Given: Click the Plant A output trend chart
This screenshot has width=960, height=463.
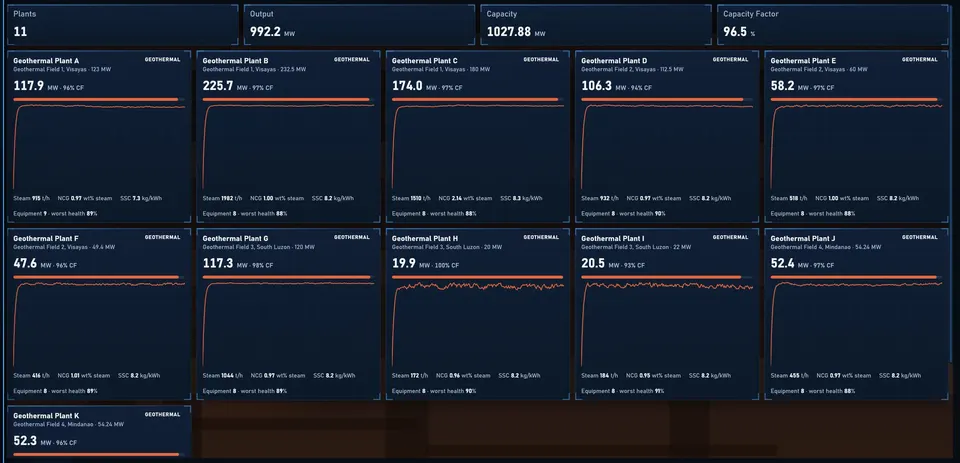Looking at the screenshot, I should [99, 146].
